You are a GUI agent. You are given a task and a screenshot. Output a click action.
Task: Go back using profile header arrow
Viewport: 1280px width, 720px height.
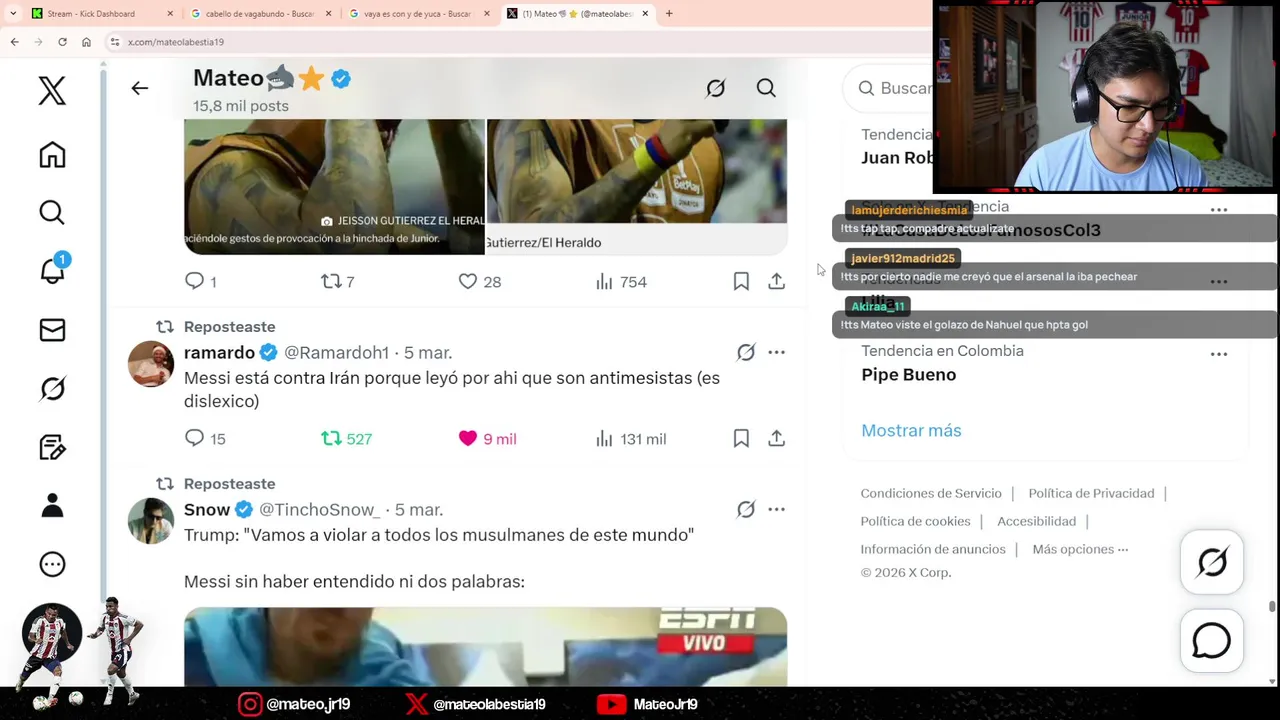point(140,88)
